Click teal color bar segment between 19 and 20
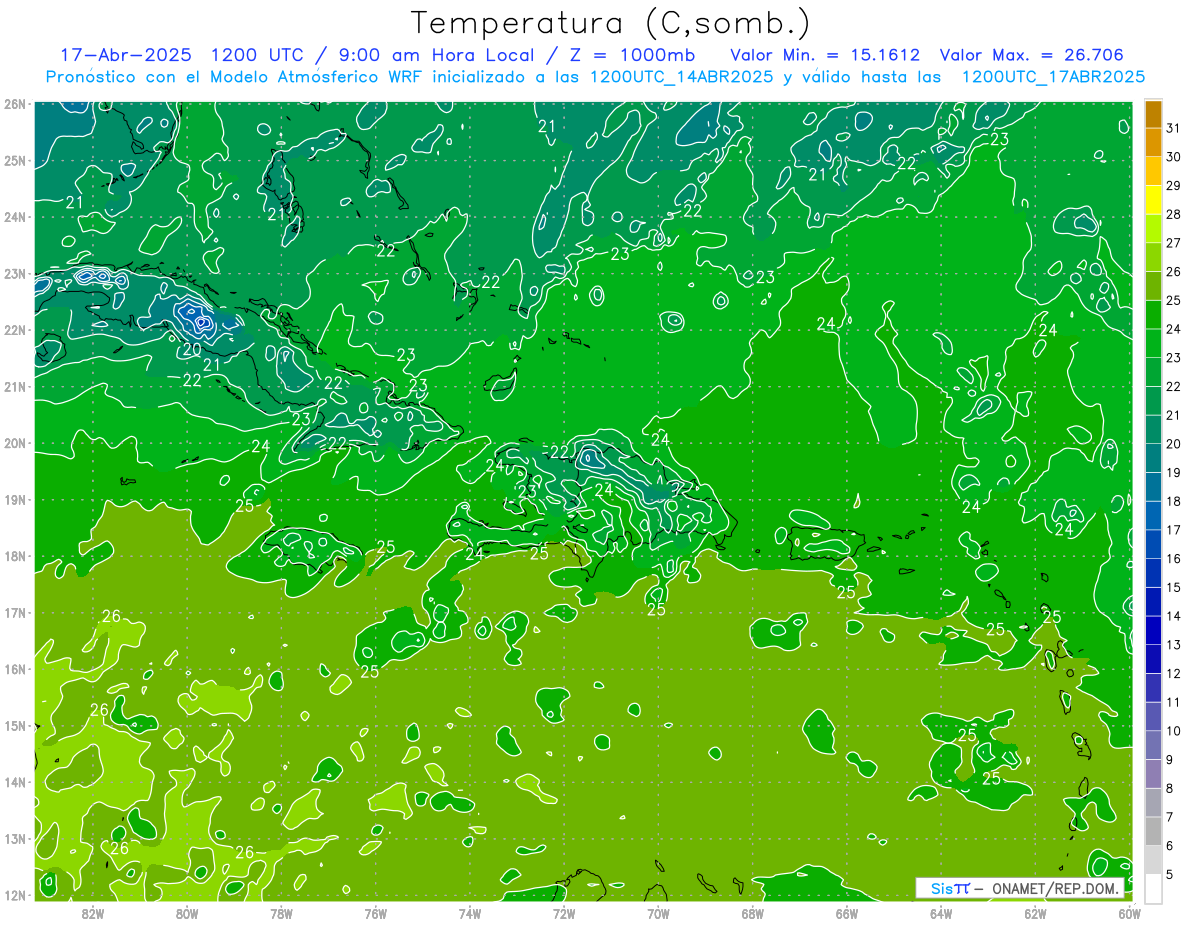This screenshot has height=927, width=1200. 1153,458
